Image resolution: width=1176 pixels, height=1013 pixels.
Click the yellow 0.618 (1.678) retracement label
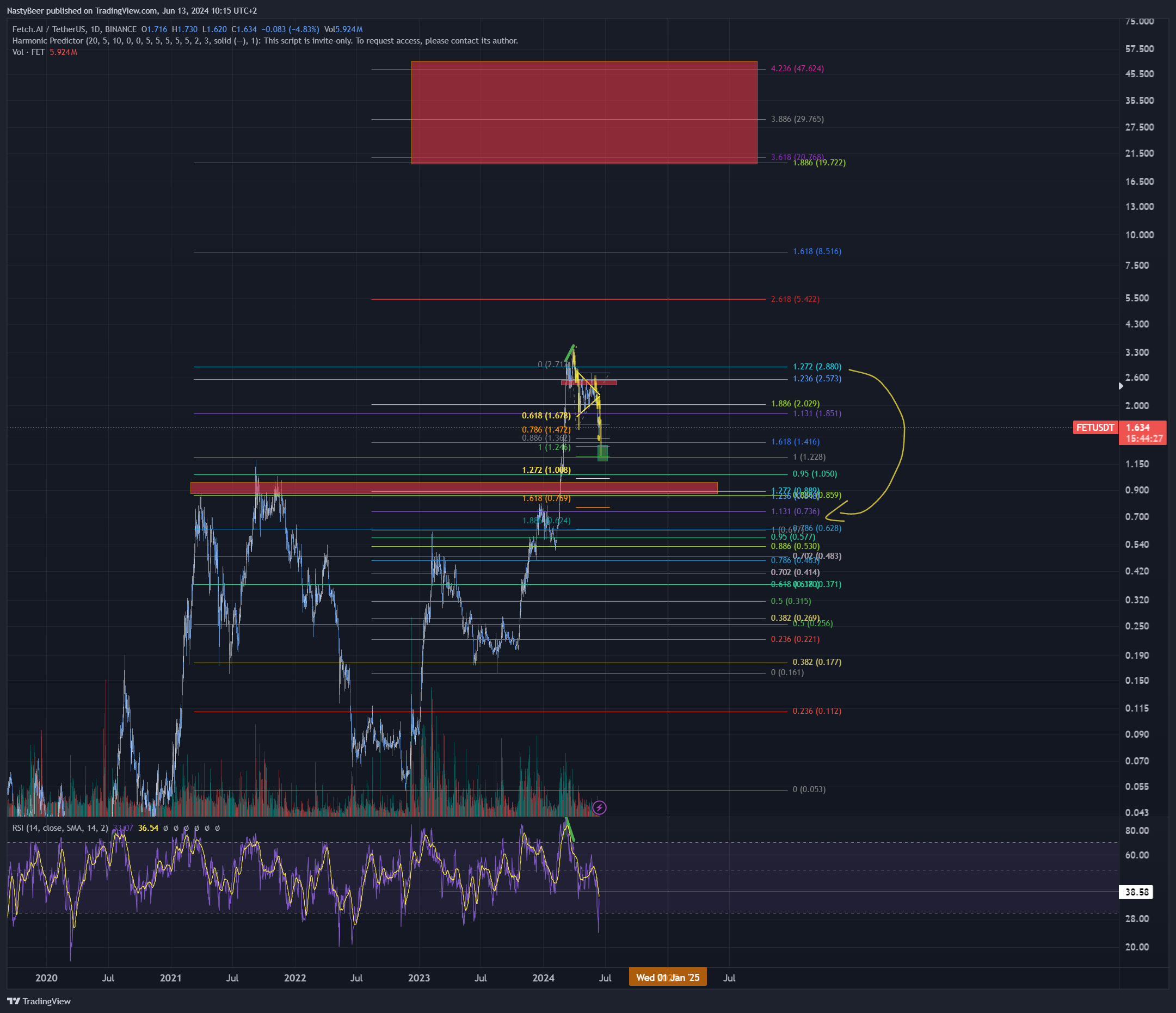(546, 416)
